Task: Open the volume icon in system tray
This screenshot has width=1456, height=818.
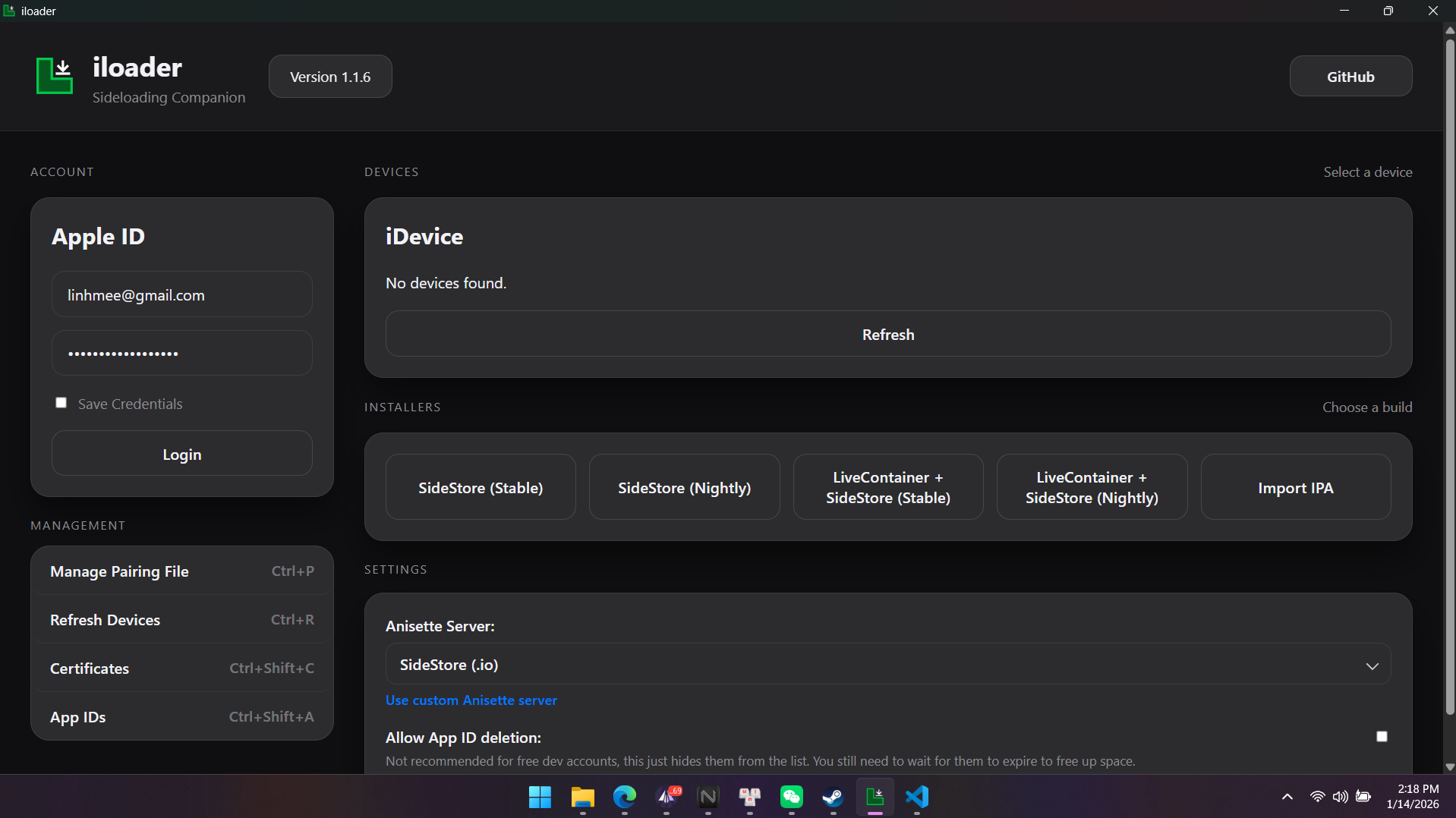Action: point(1340,797)
